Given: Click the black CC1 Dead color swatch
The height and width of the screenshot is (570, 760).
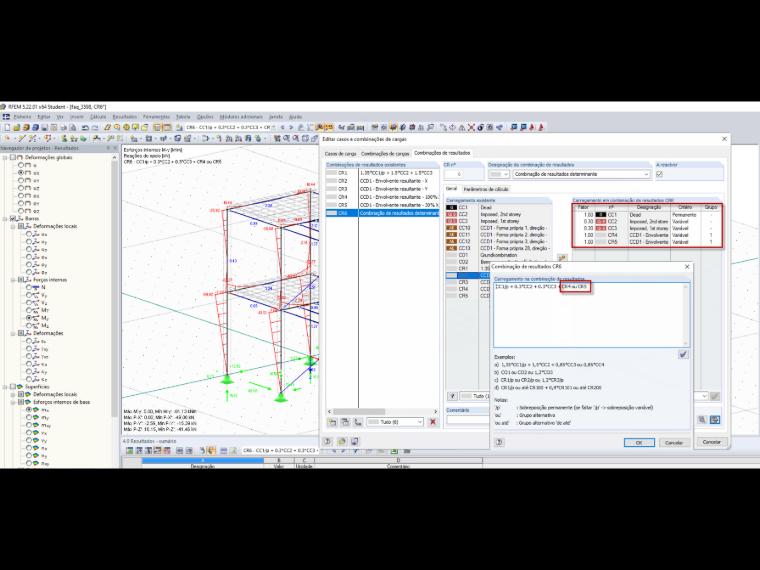Looking at the screenshot, I should [x=451, y=207].
